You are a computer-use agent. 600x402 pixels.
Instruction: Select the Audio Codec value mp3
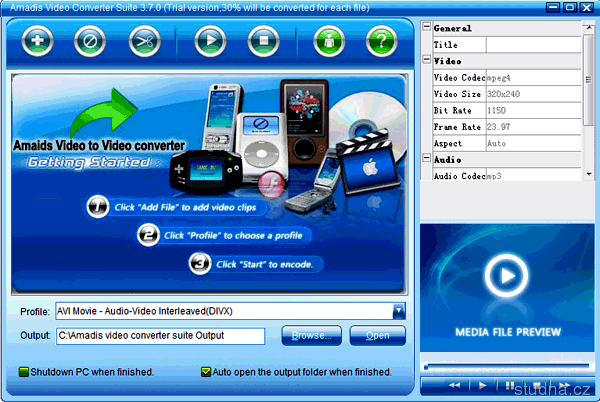coord(534,175)
